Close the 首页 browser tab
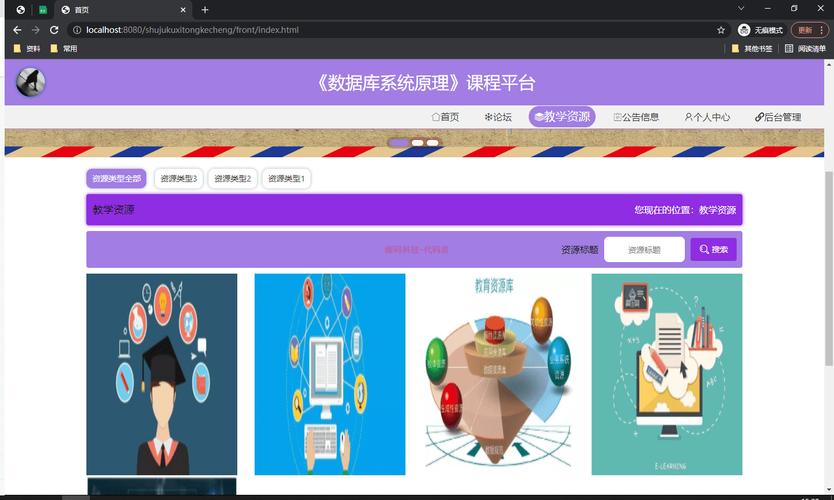 click(183, 10)
